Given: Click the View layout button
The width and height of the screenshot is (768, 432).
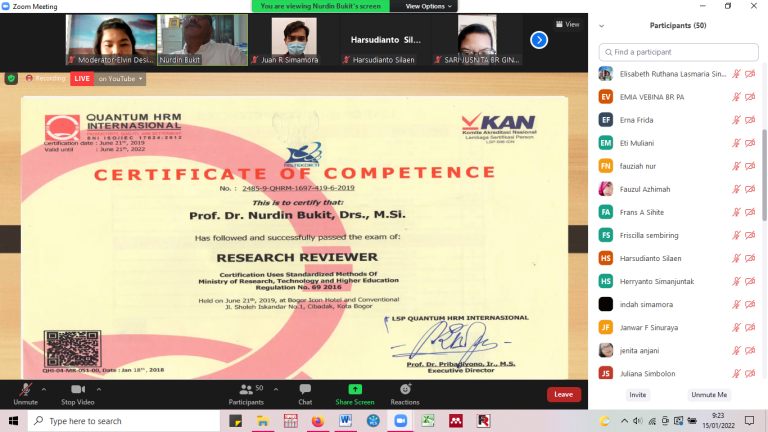Looking at the screenshot, I should (x=568, y=24).
